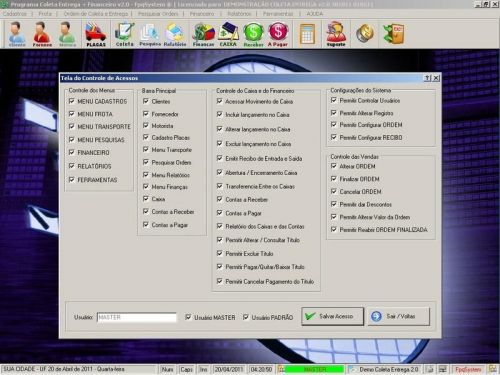Open the Pesquisar Ordens menu
Viewport: 500px width, 375px height.
[x=158, y=14]
